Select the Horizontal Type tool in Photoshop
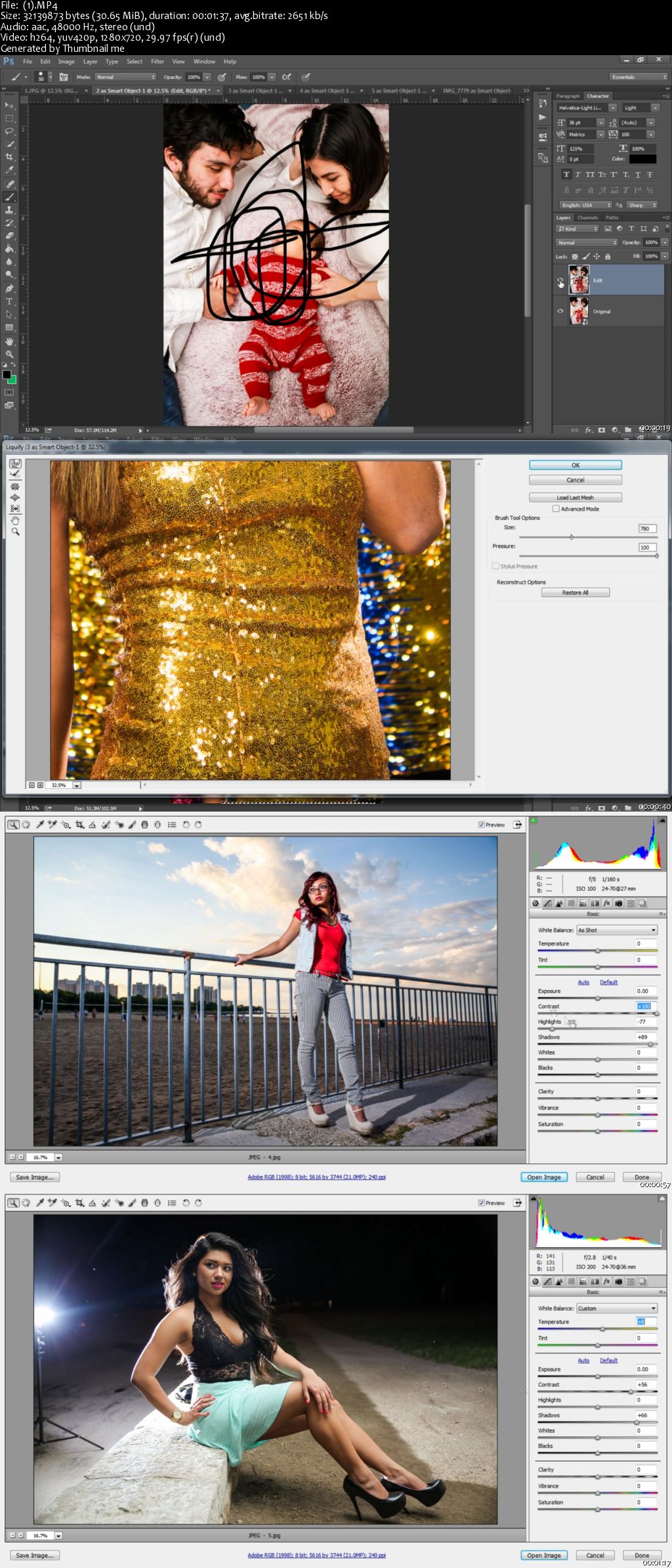Viewport: 672px width, 1568px height. coord(9,301)
